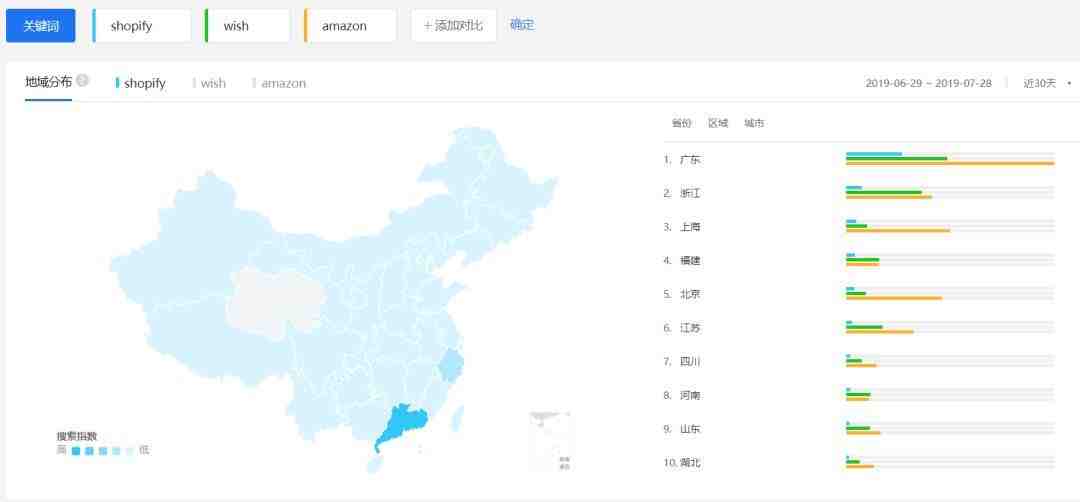Click the orange amazon bar for 北京
Image resolution: width=1080 pixels, height=502 pixels.
click(x=894, y=299)
